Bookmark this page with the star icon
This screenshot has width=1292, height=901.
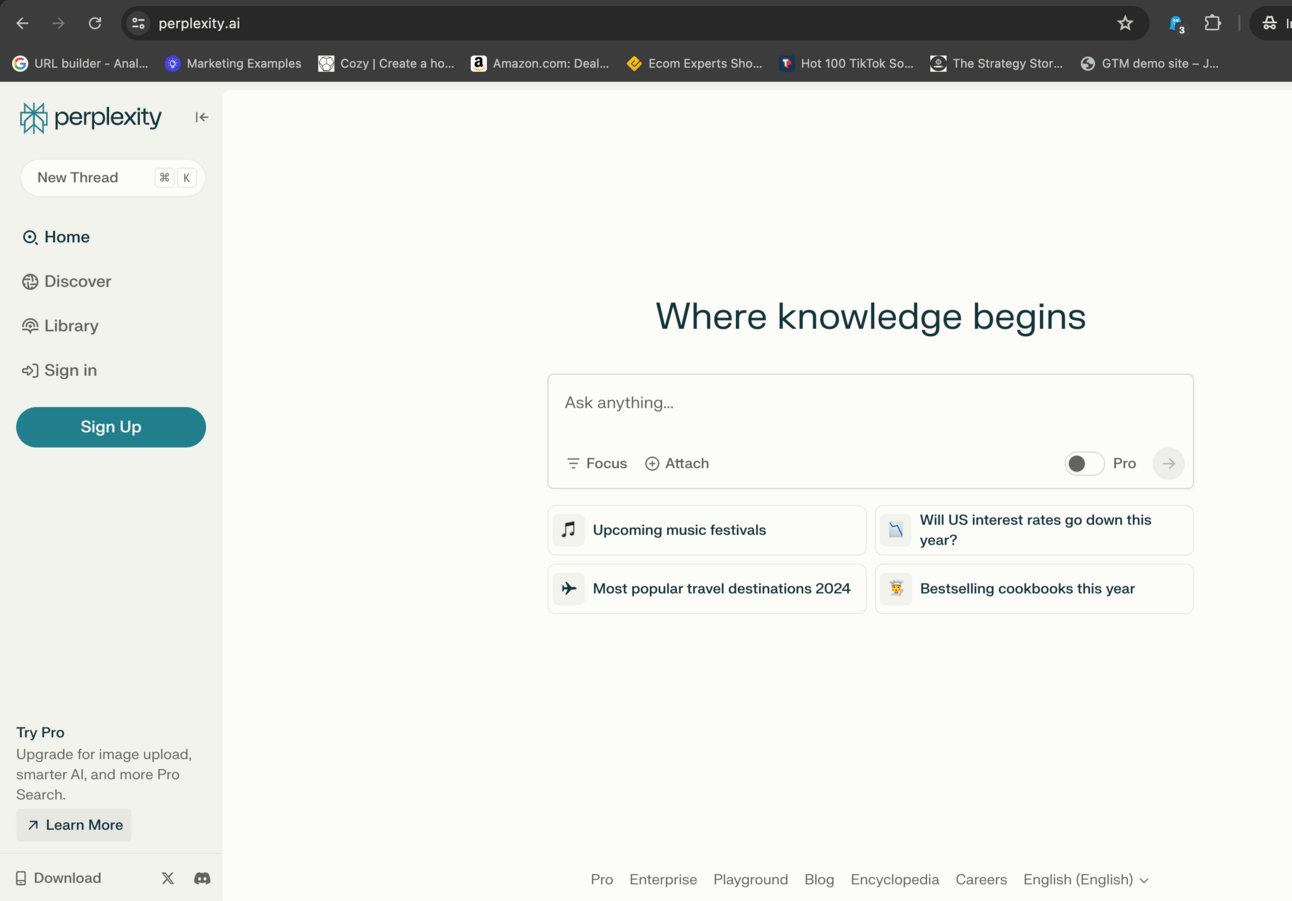click(x=1125, y=23)
